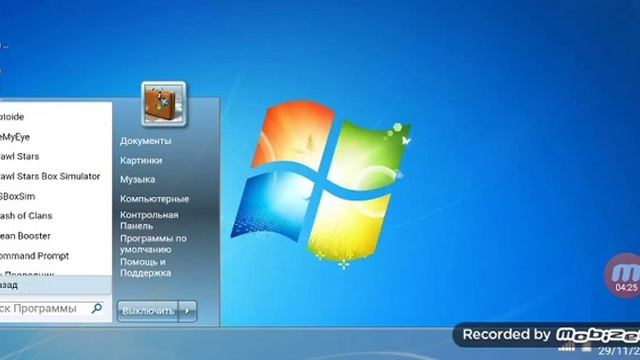Open Контрольная Панель
The width and height of the screenshot is (640, 360).
pyautogui.click(x=149, y=220)
